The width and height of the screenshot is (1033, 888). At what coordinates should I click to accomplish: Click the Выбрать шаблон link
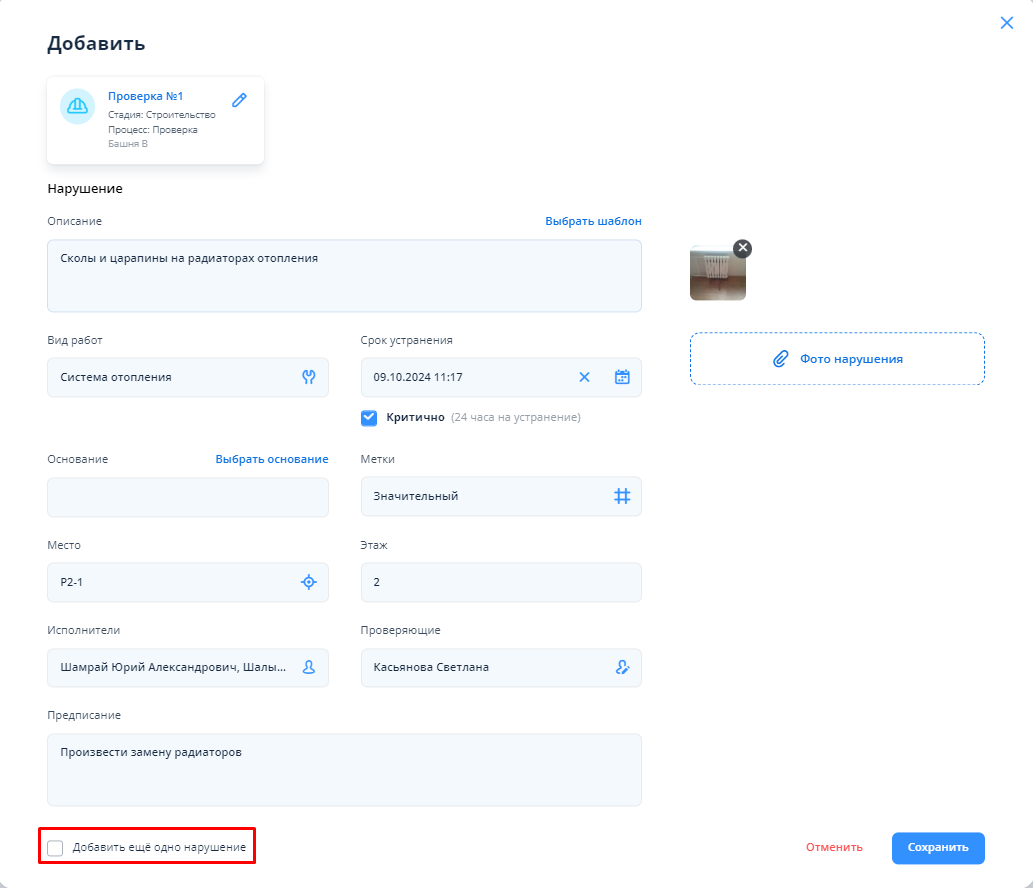[593, 221]
